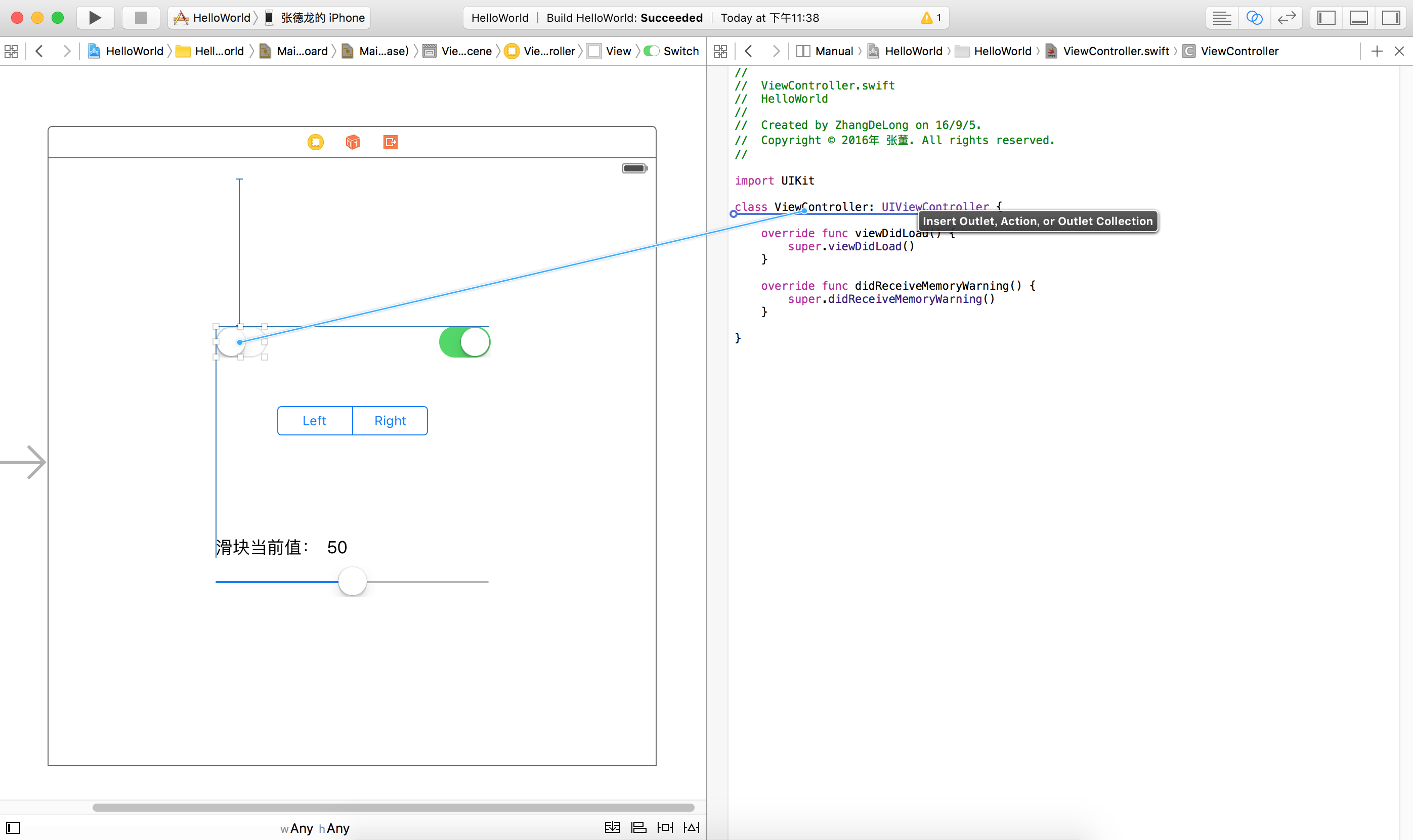
Task: Open View breadcrumb item
Action: (609, 51)
